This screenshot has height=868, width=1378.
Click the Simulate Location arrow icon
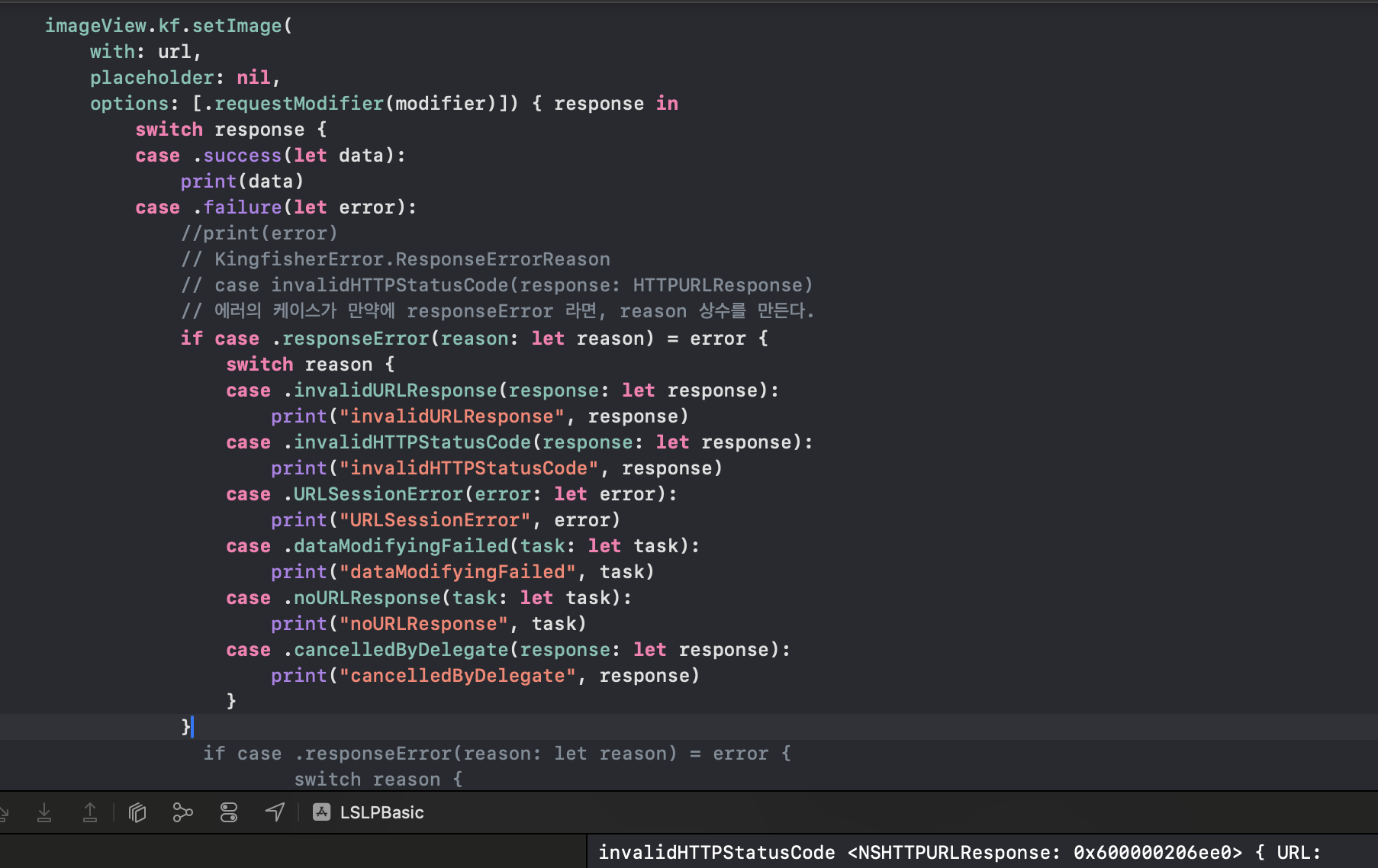[x=275, y=812]
